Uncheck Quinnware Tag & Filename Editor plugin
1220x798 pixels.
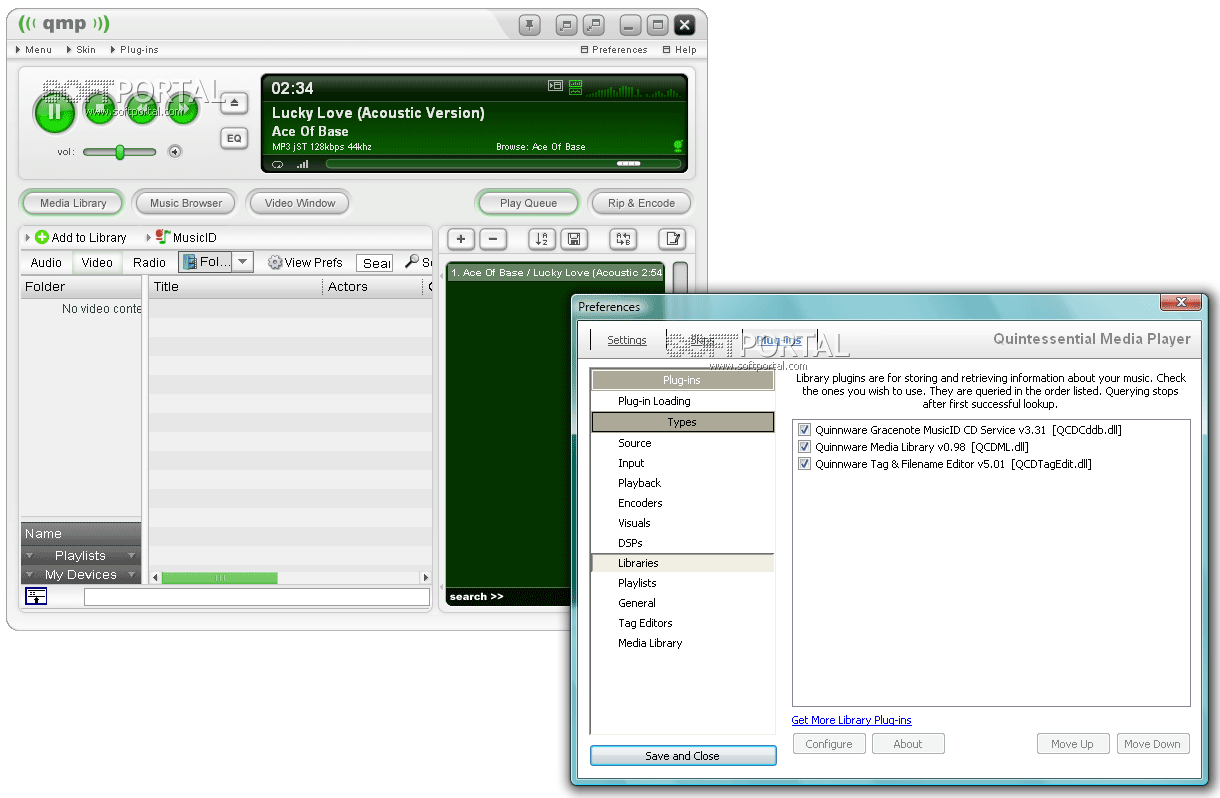[805, 464]
